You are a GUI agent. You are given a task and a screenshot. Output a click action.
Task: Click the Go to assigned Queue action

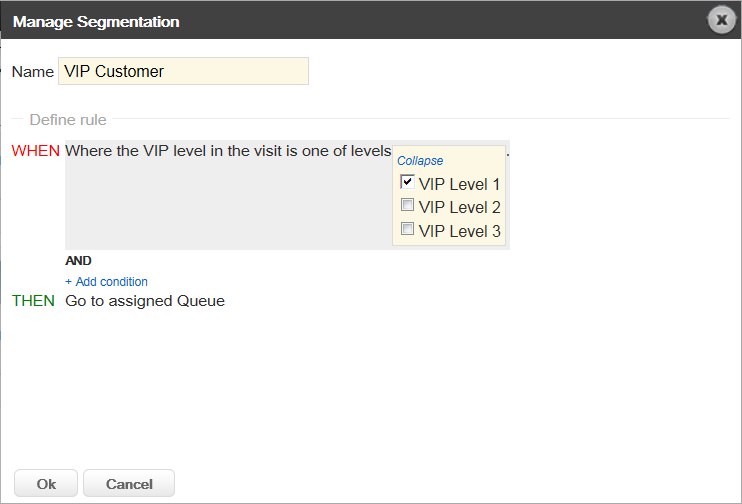[x=145, y=301]
